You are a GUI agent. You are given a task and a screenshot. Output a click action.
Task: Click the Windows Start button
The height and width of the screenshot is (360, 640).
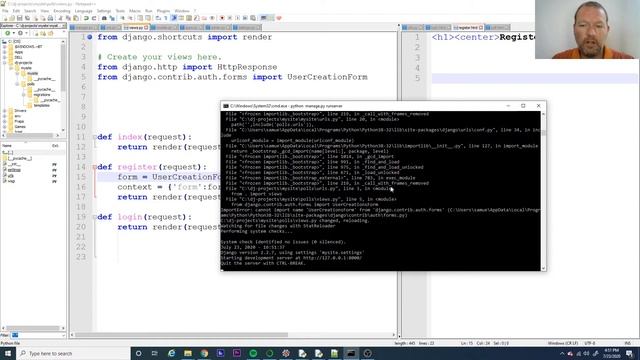[8, 353]
